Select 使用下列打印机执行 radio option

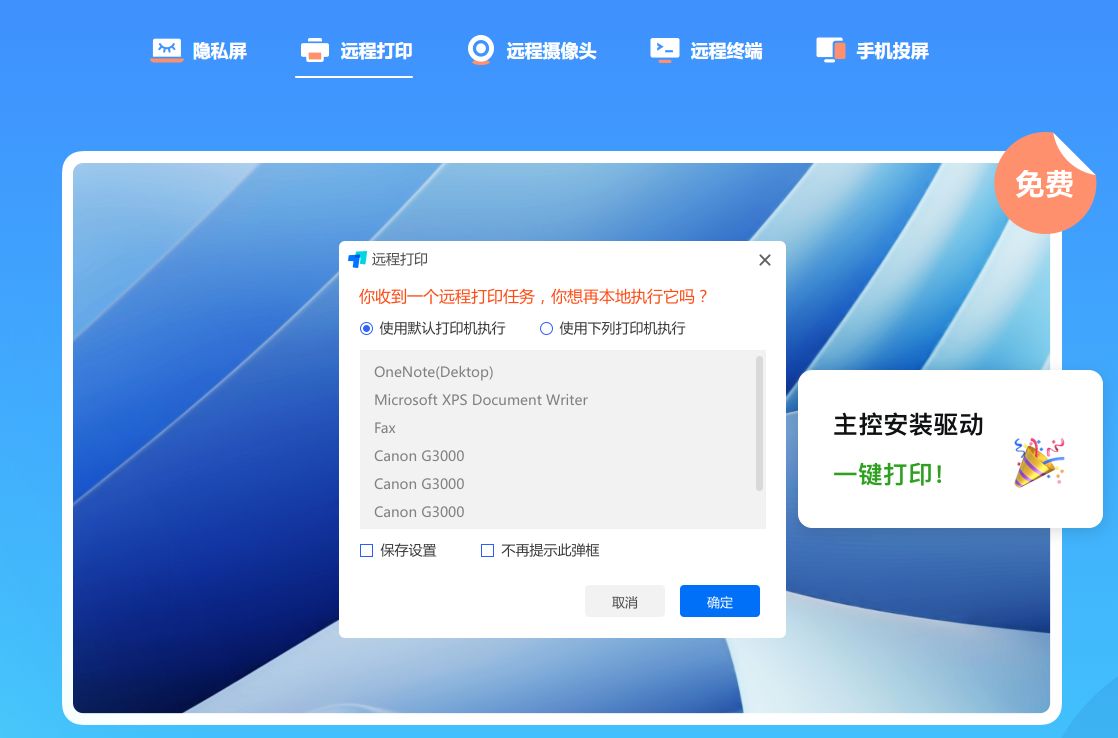coord(546,328)
